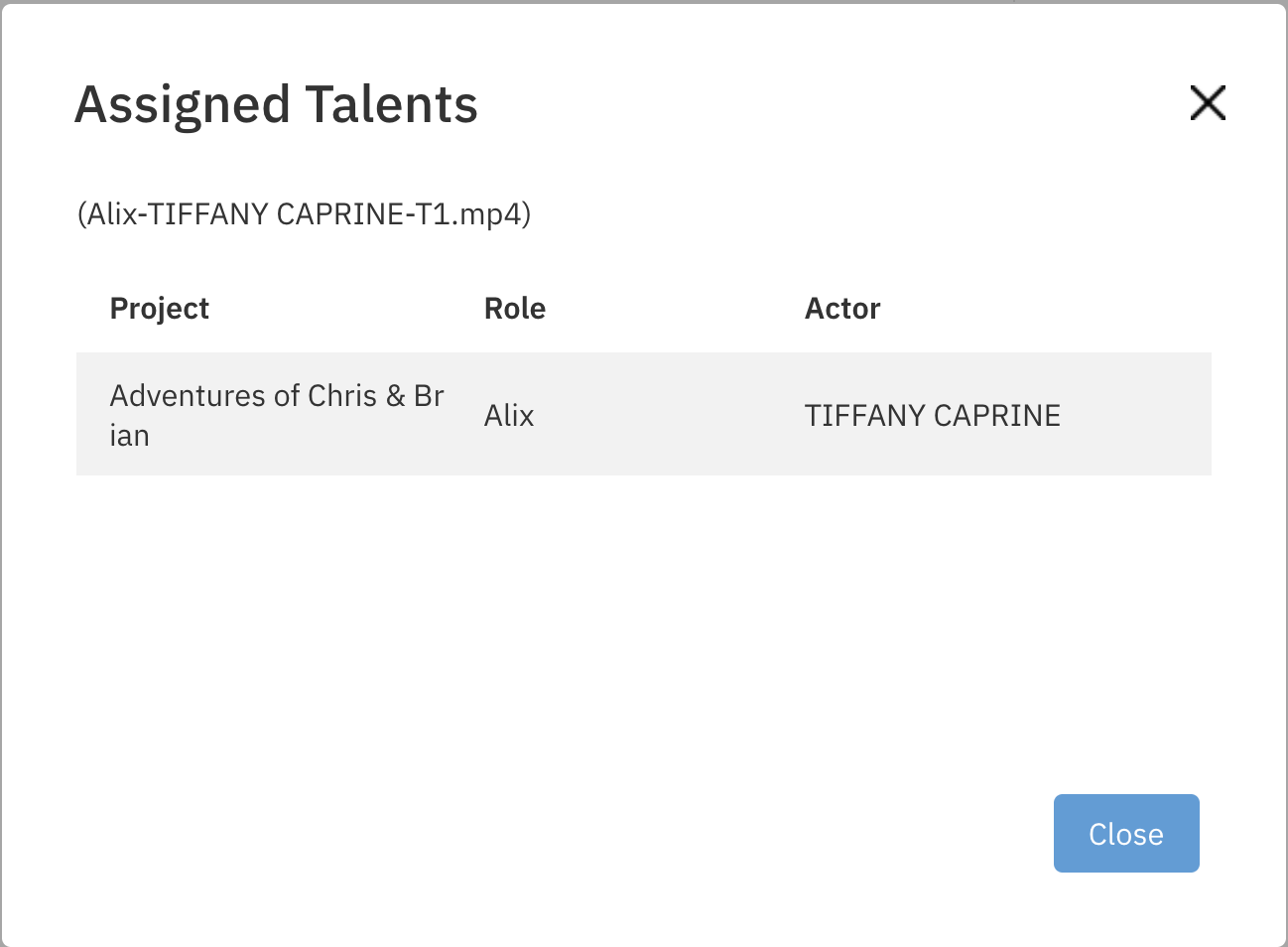Click the Assigned Talents dialog title
Viewport: 1288px width, 947px height.
[276, 105]
